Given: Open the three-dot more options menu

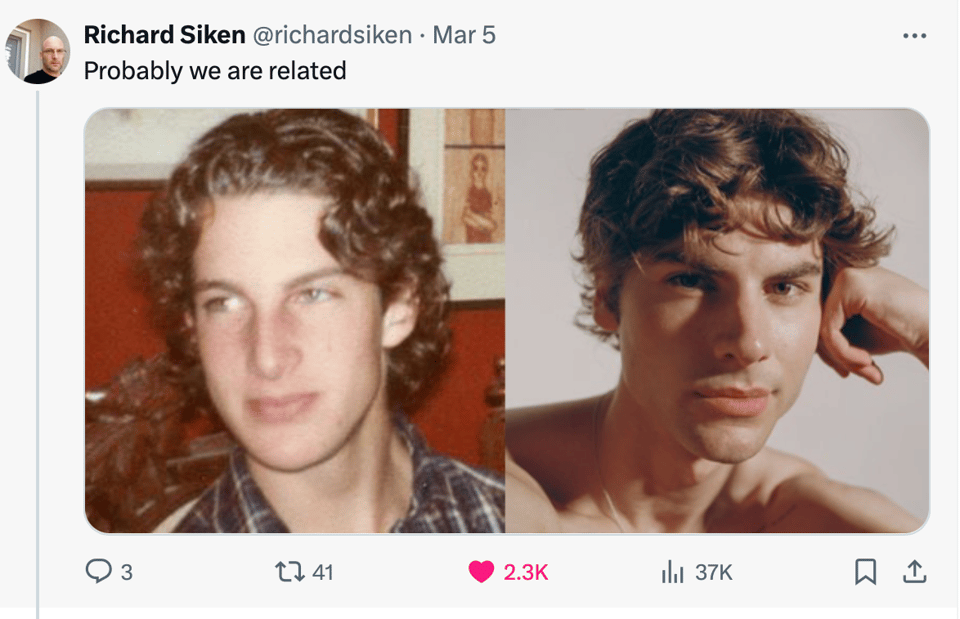Looking at the screenshot, I should pos(914,36).
